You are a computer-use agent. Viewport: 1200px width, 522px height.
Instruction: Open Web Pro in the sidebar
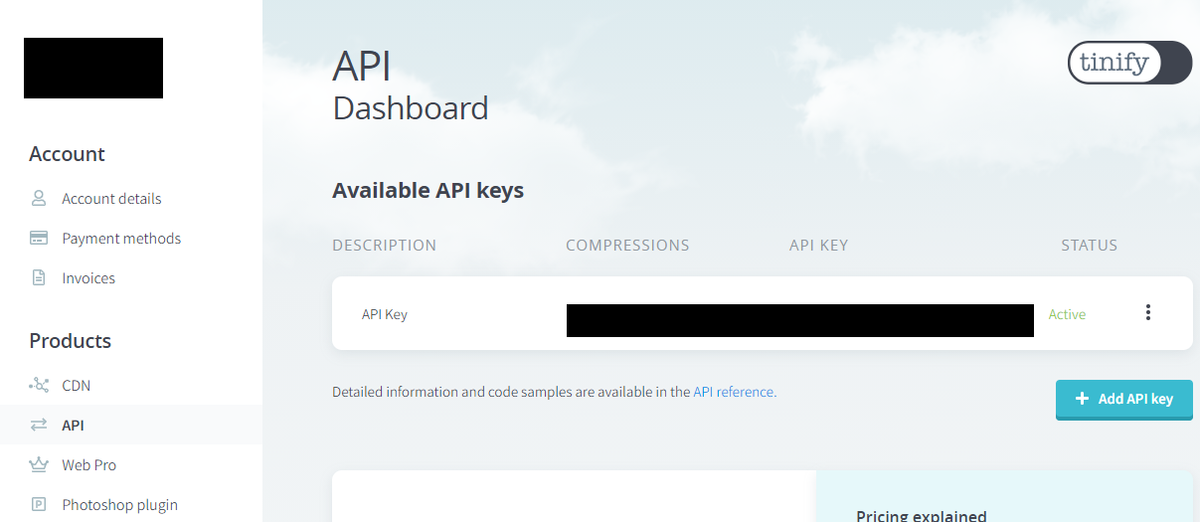(x=89, y=465)
